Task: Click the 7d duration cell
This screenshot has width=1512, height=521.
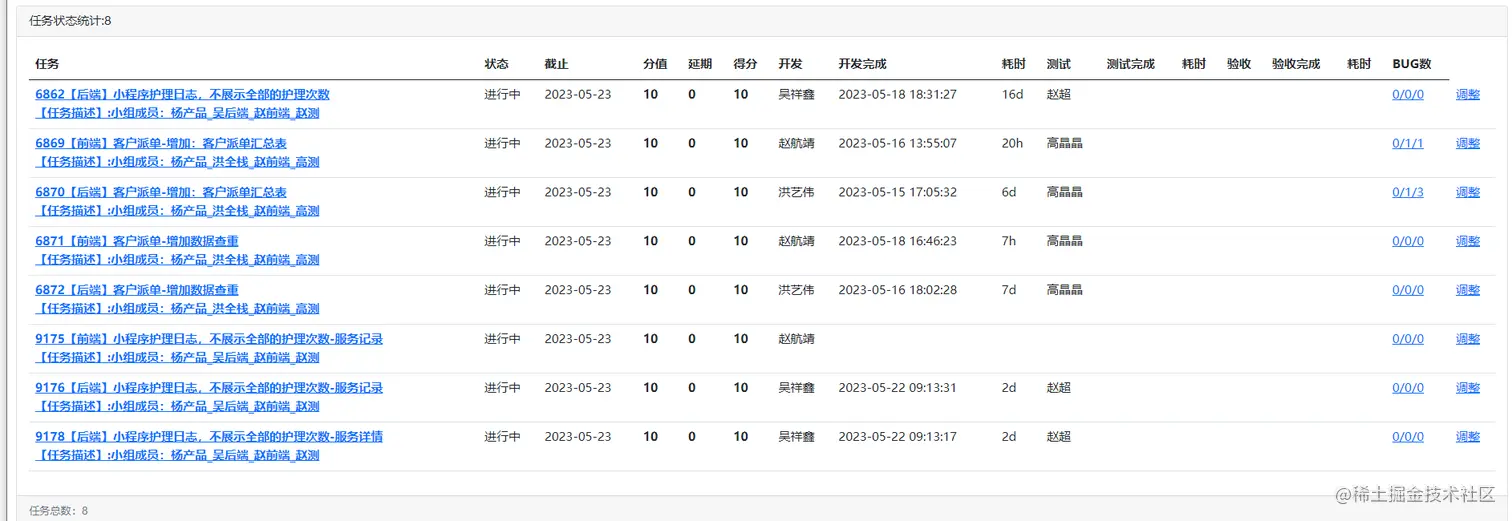Action: pos(1009,290)
